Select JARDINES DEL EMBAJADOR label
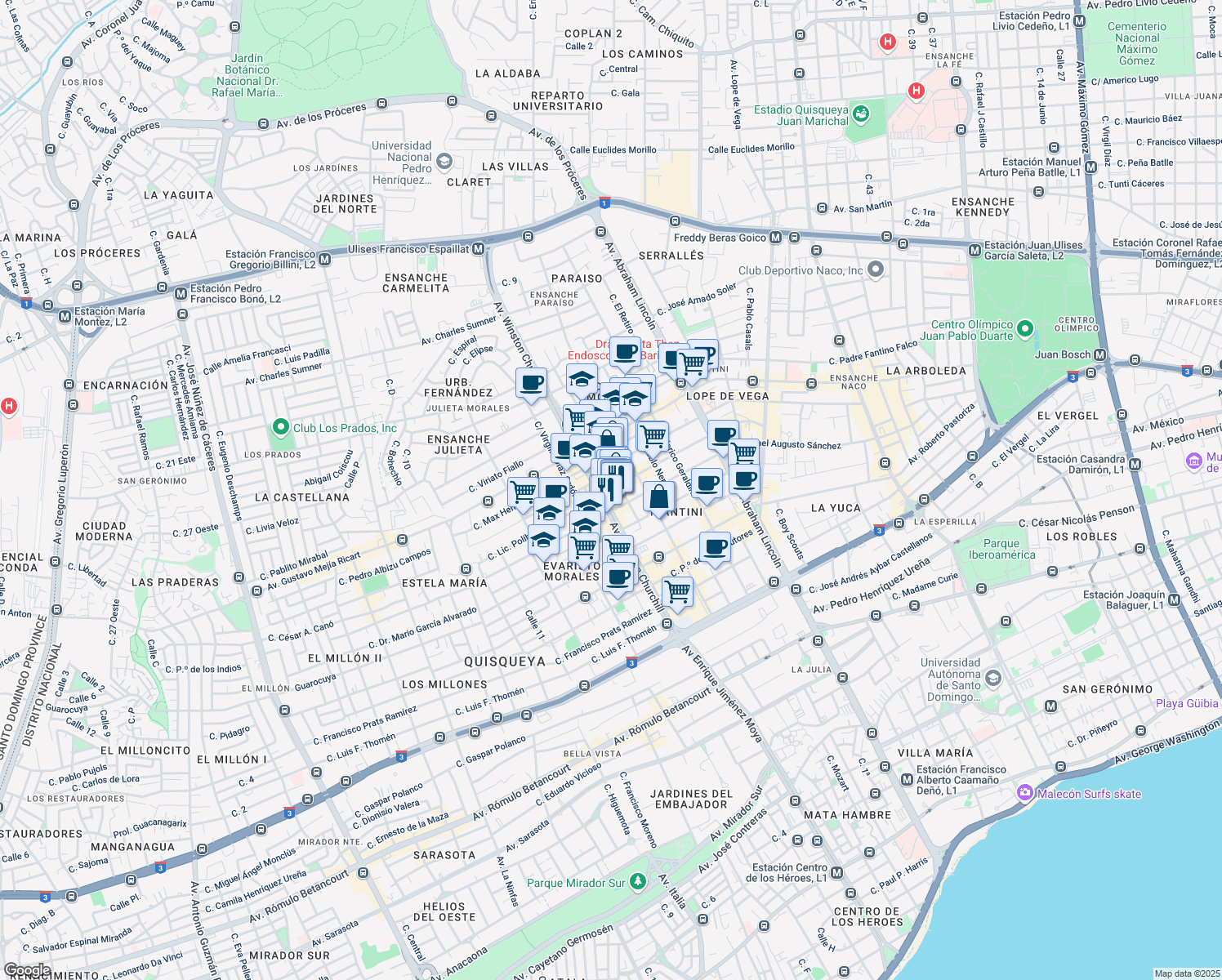 coord(691,799)
